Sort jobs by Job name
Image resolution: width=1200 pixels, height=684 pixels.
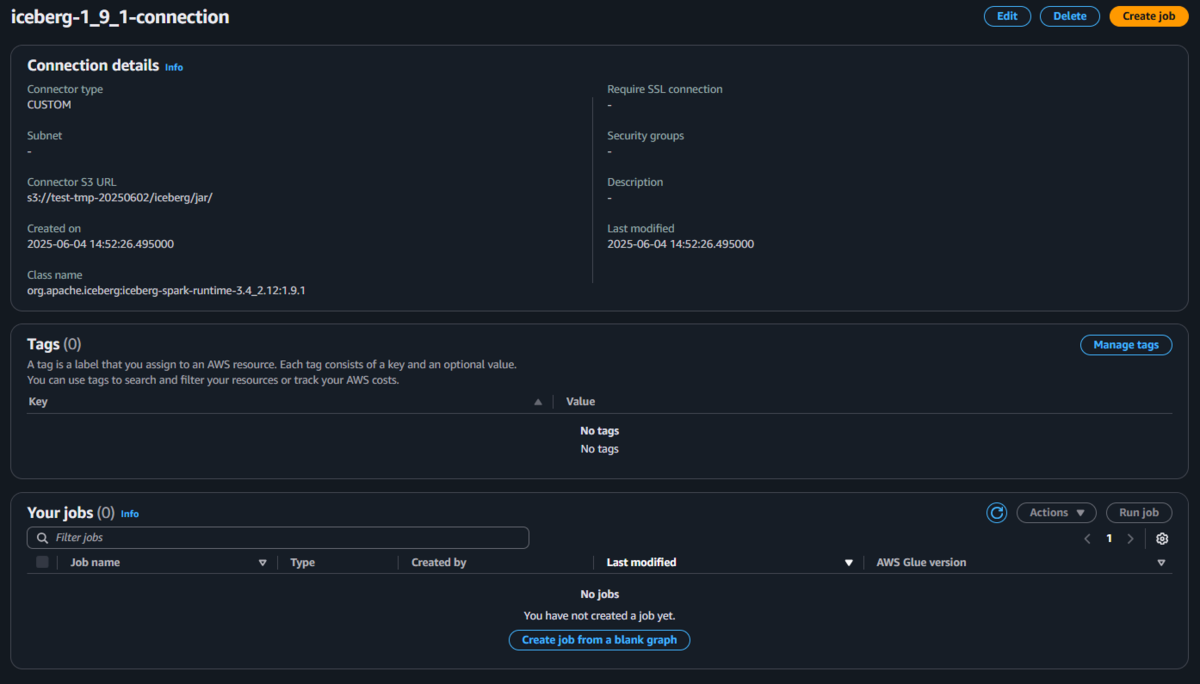point(263,563)
